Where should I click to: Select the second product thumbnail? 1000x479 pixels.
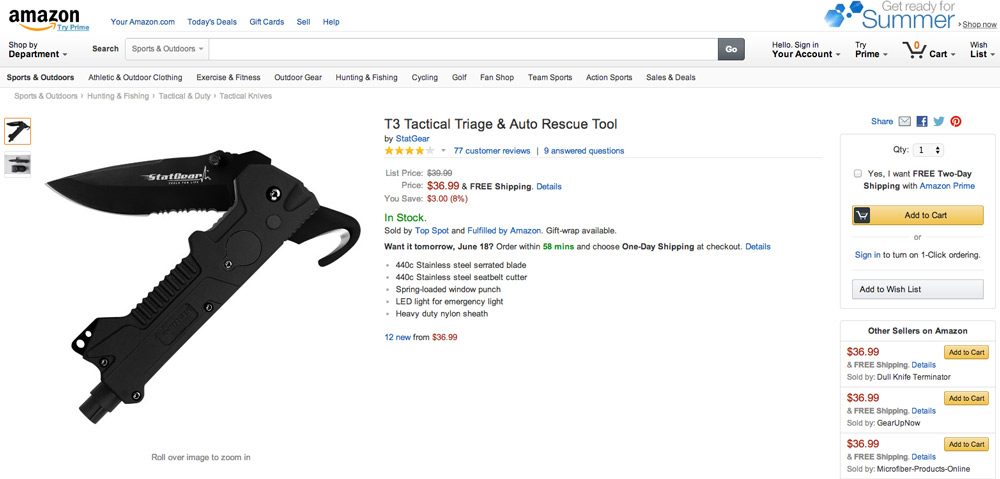[x=18, y=165]
